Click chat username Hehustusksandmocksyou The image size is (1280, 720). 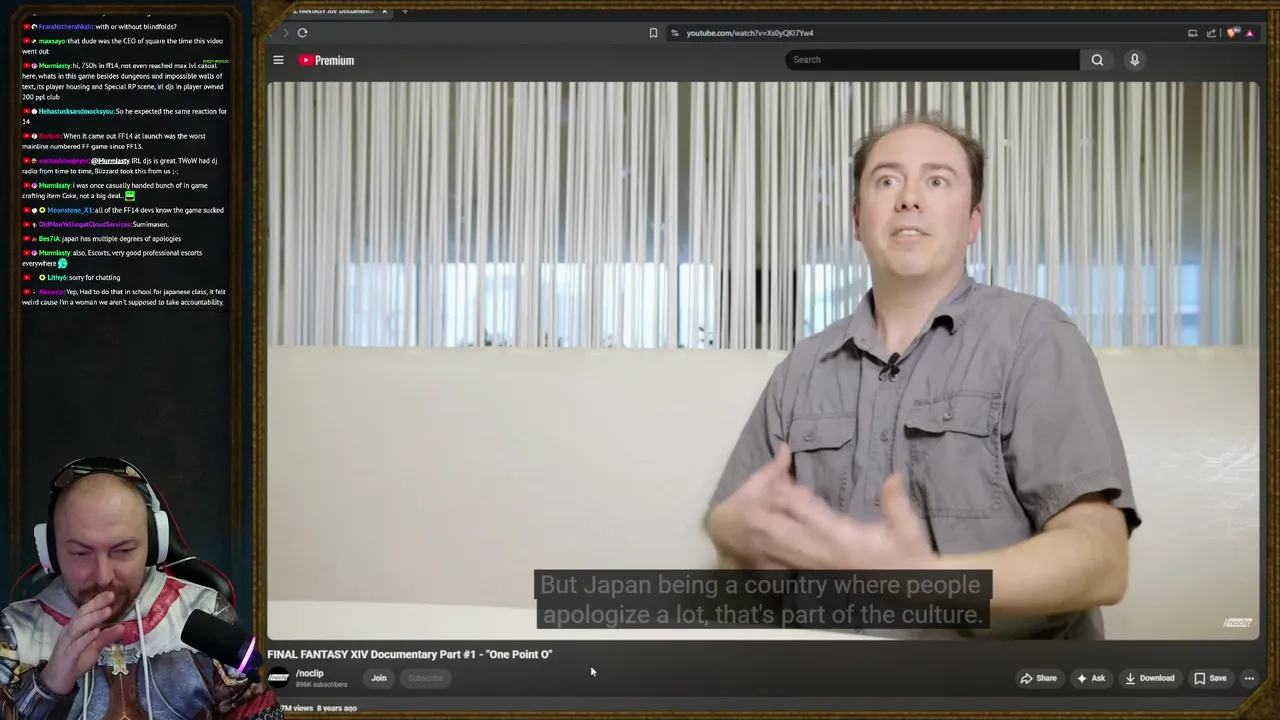76,112
